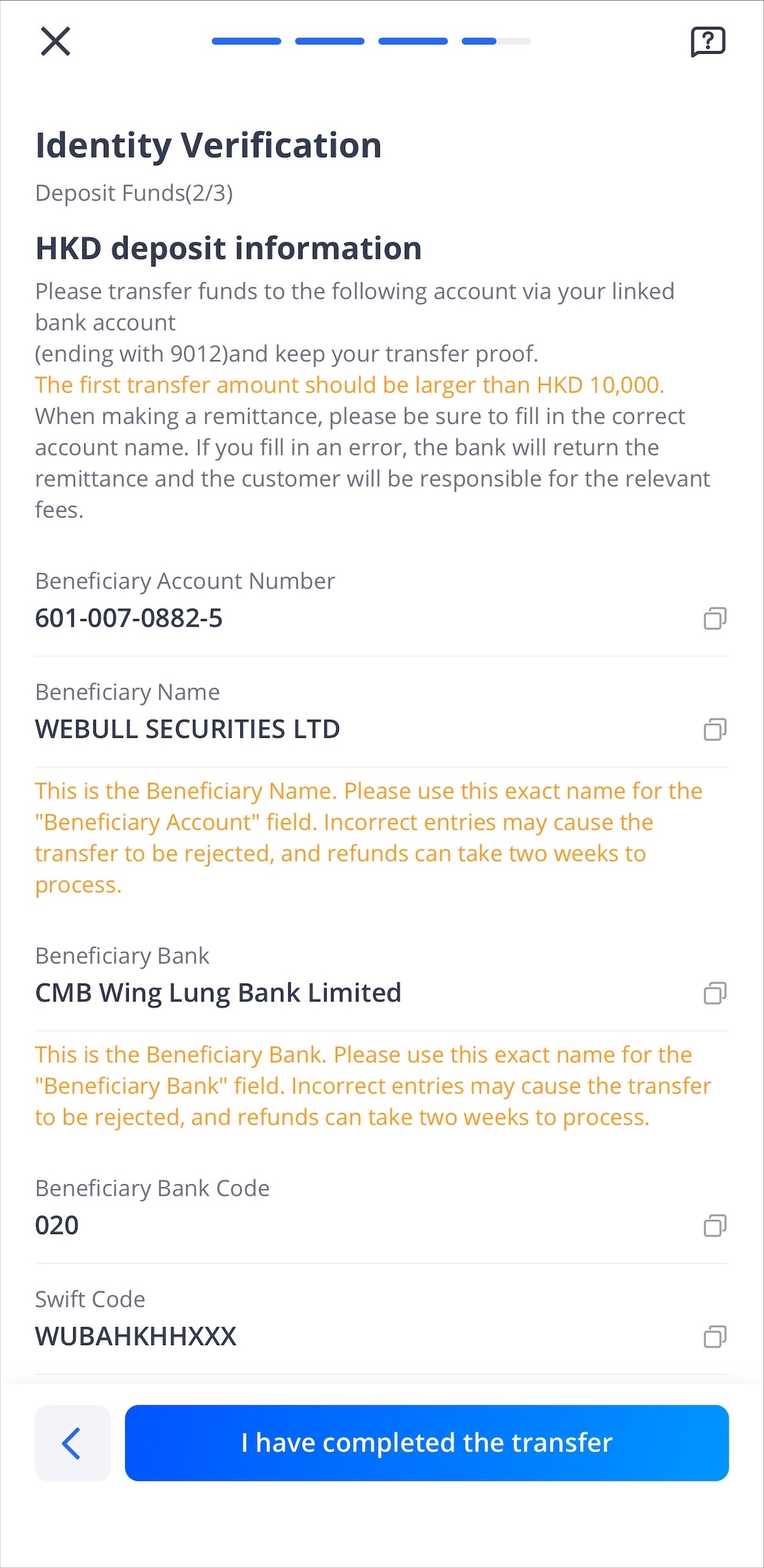Click the third progress step segment

tap(413, 41)
